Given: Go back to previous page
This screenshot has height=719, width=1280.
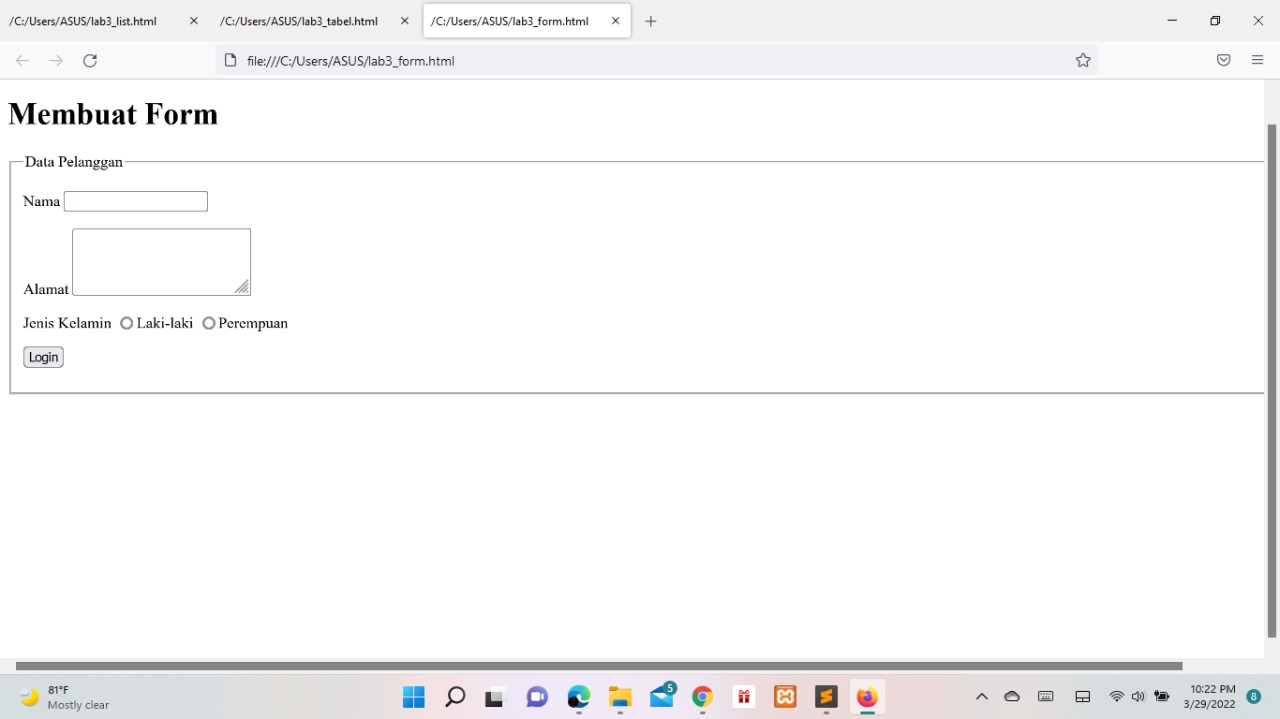Looking at the screenshot, I should point(22,61).
